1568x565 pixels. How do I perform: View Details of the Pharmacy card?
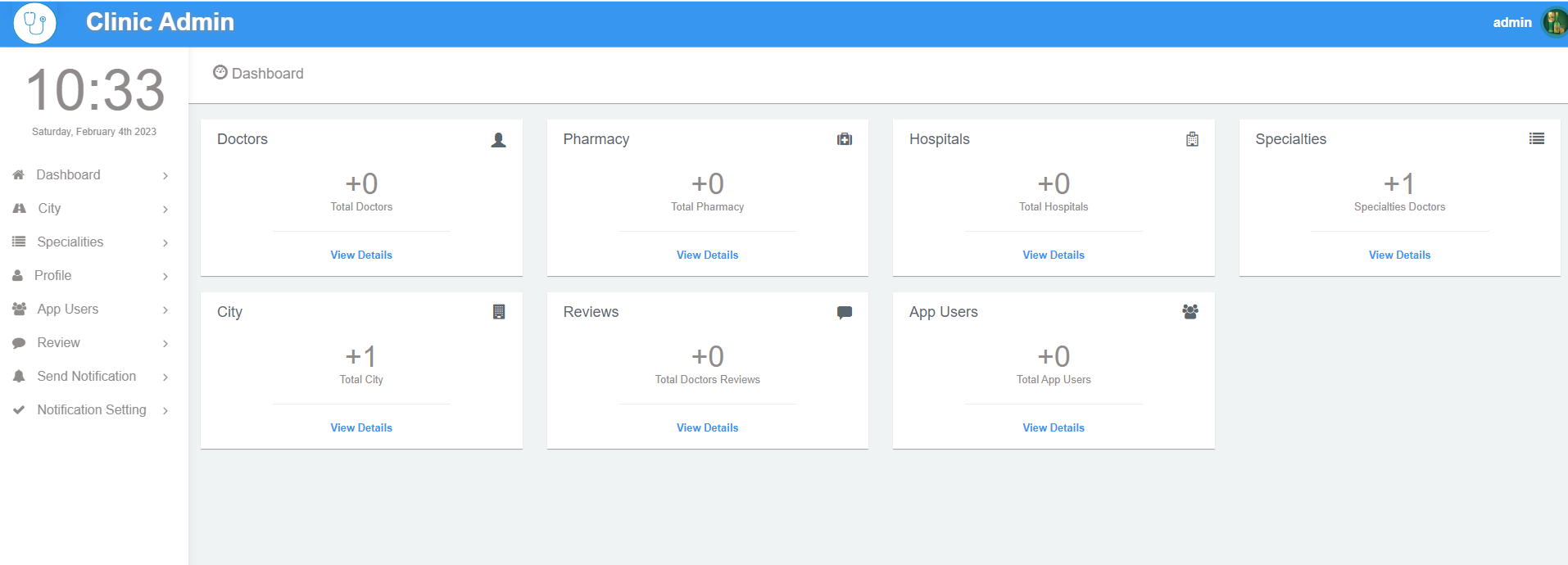[x=708, y=255]
